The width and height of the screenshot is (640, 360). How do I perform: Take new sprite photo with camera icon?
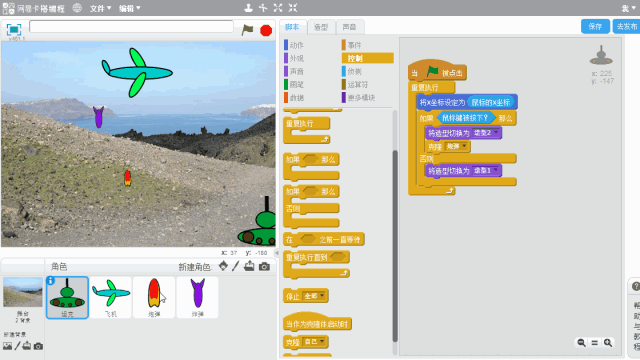(x=264, y=267)
